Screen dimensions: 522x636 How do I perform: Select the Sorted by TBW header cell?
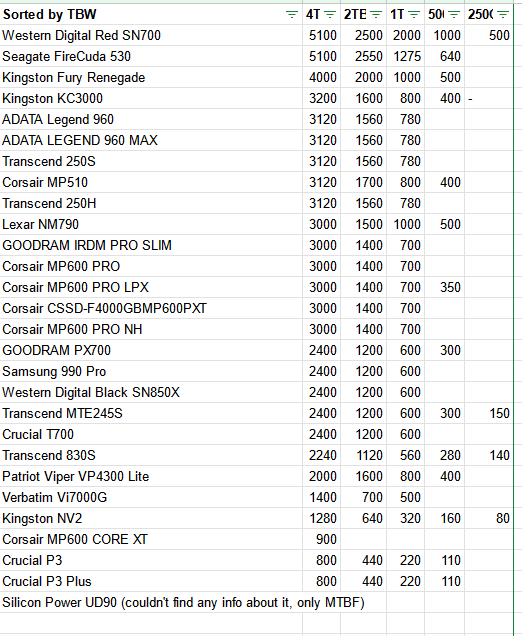(x=151, y=15)
